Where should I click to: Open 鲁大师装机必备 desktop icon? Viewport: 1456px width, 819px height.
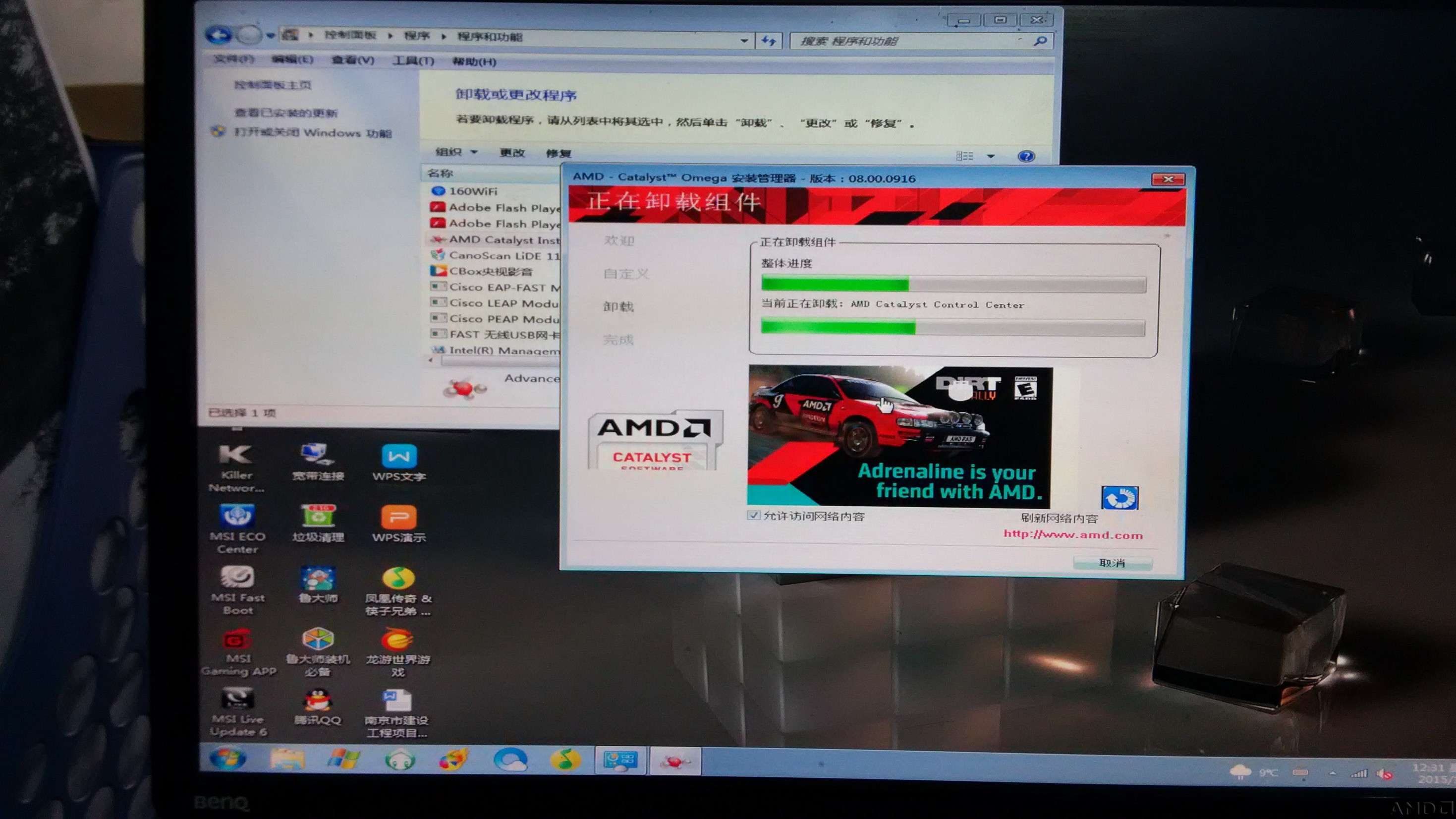(318, 651)
